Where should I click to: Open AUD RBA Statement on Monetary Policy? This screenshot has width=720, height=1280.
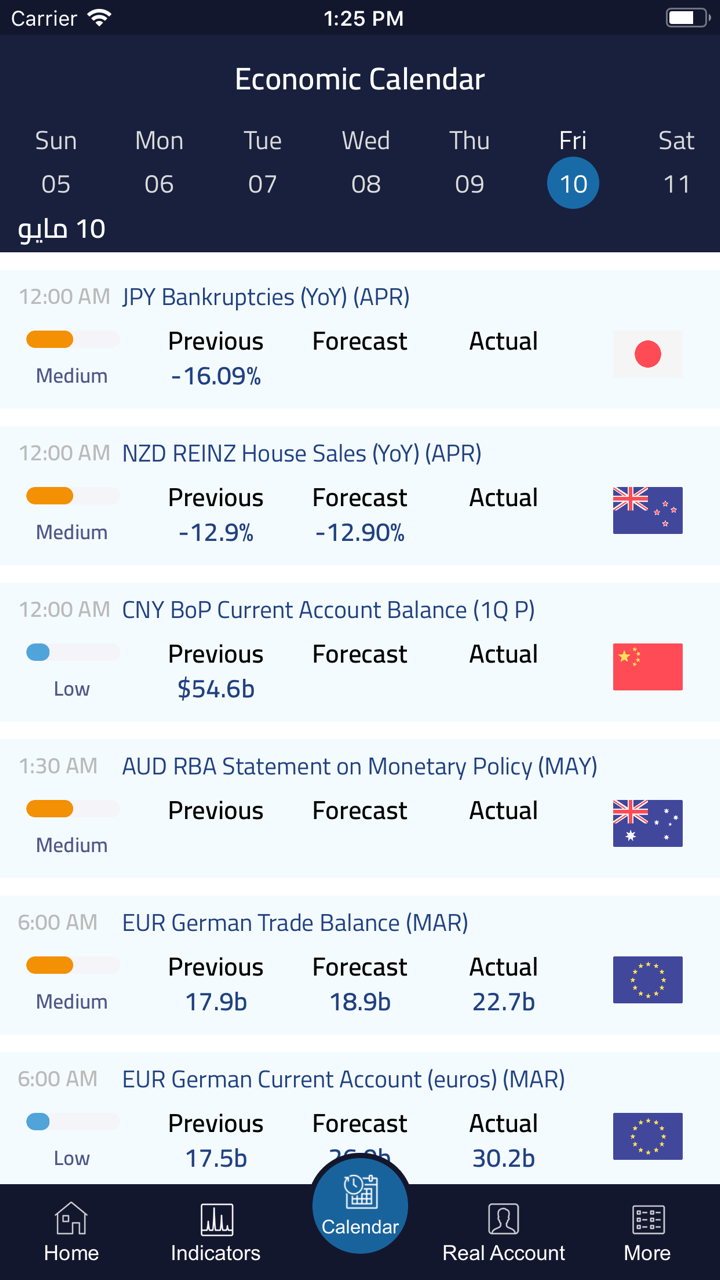[x=360, y=767]
